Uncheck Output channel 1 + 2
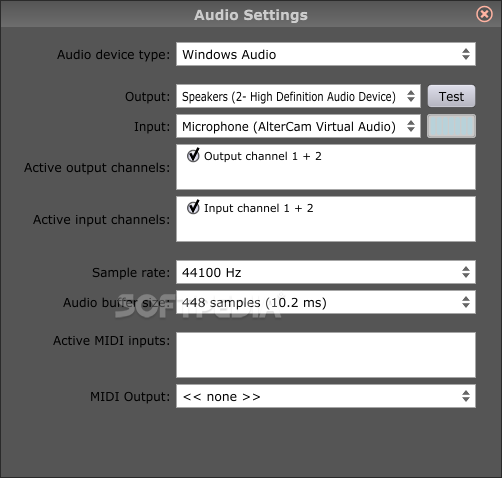 [193, 155]
